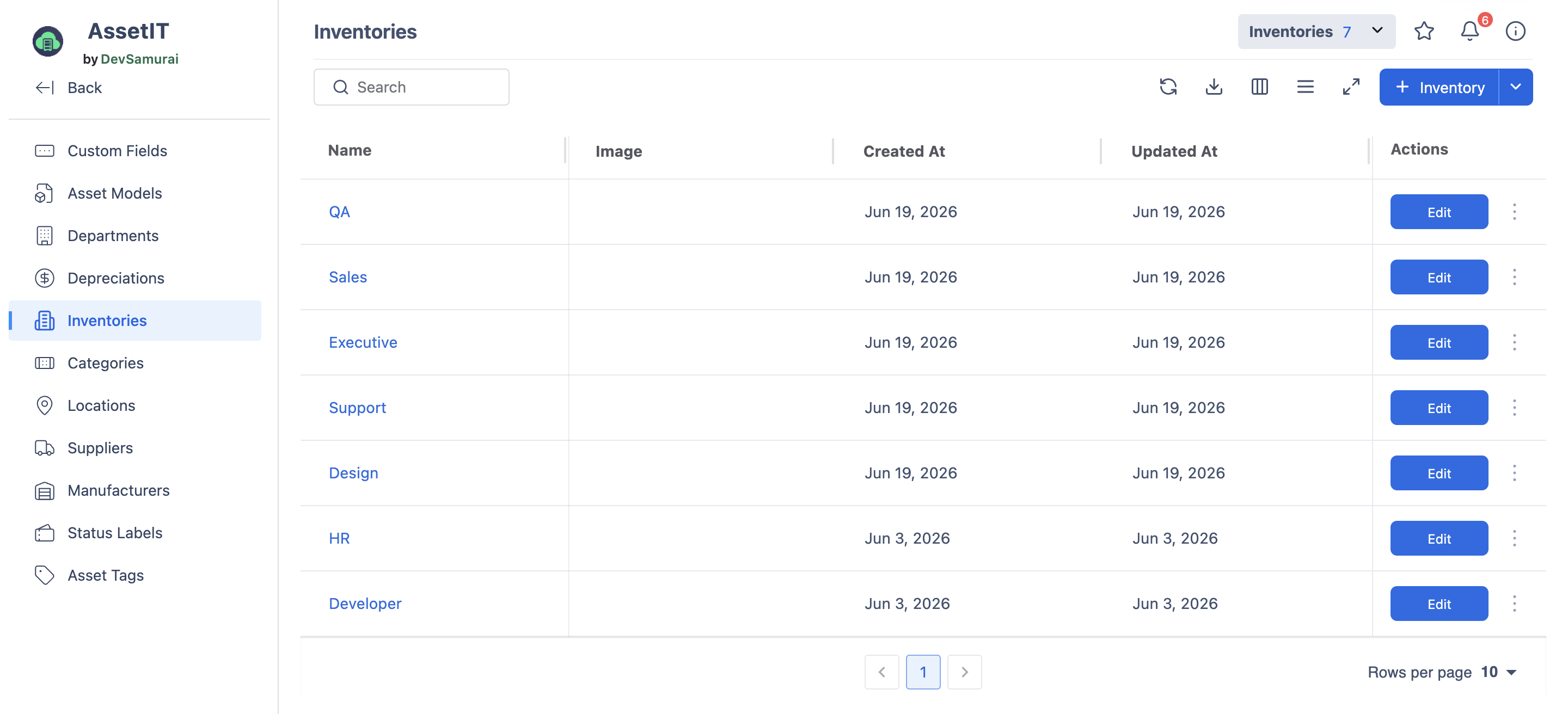Open more actions for Developer row
Screen dimensions: 1568x714
[1515, 604]
